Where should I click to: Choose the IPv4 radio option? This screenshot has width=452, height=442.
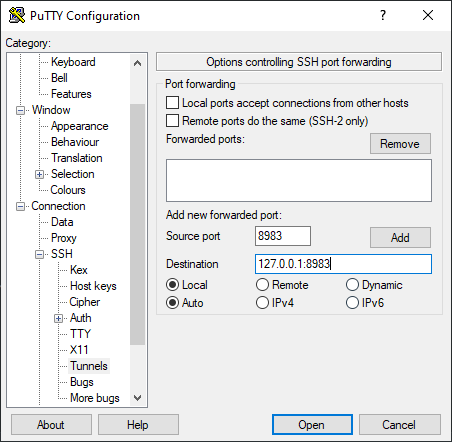[x=262, y=303]
